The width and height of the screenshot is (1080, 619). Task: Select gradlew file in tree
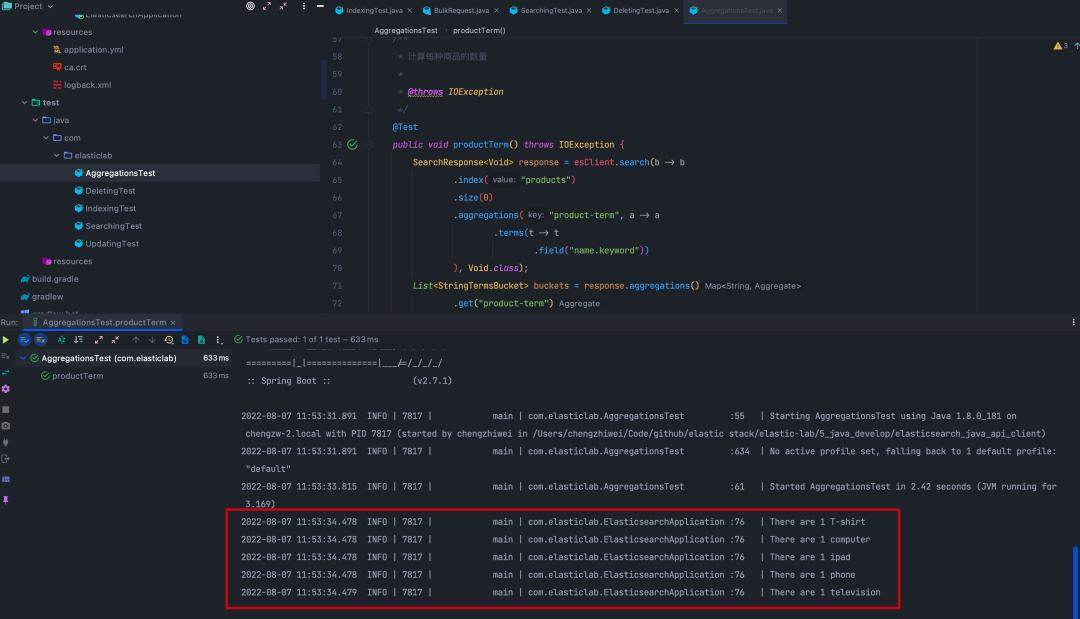(x=48, y=297)
